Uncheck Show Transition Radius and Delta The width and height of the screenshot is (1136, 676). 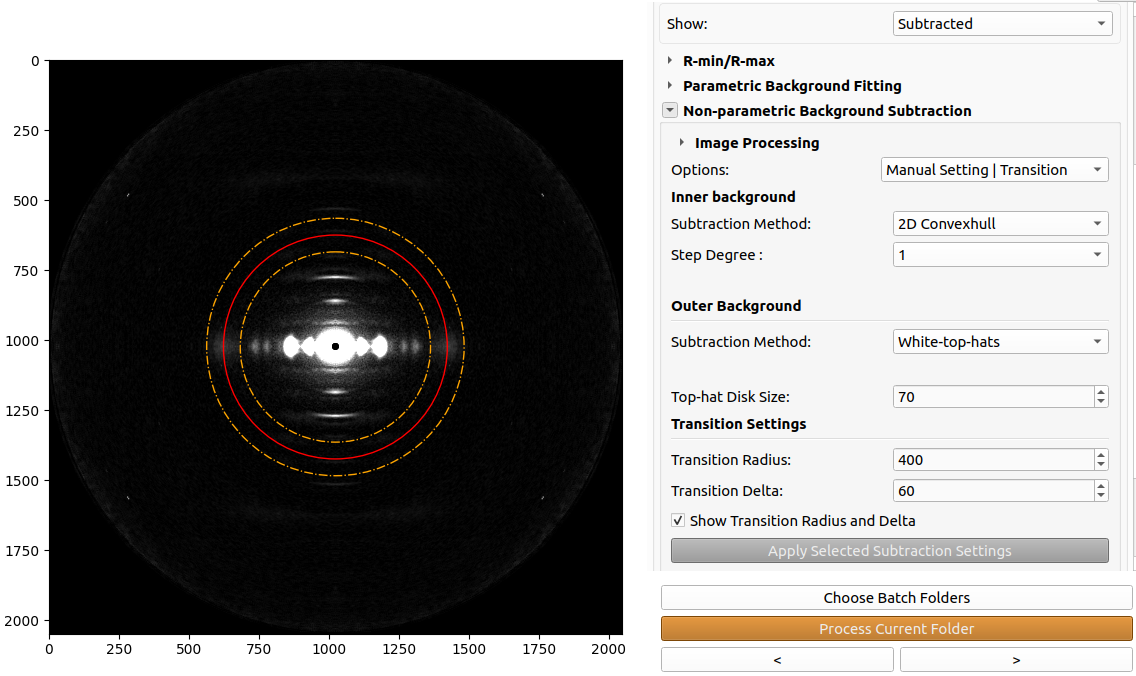[x=678, y=520]
